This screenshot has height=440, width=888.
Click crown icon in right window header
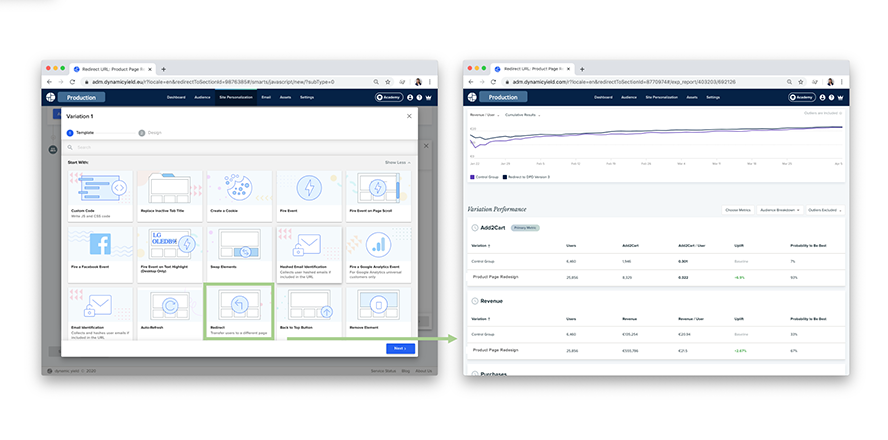840,97
